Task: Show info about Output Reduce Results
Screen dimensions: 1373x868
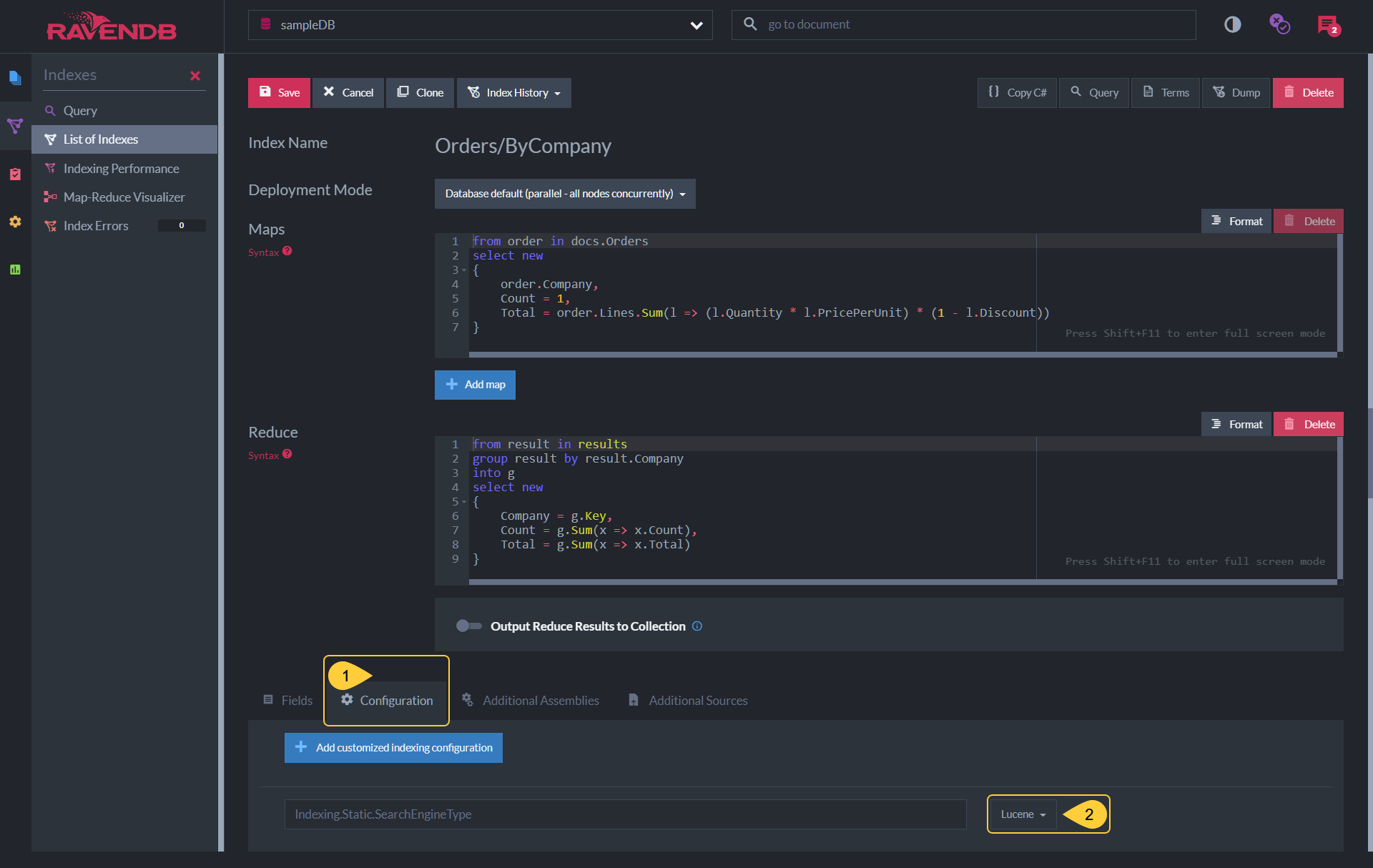Action: point(697,626)
